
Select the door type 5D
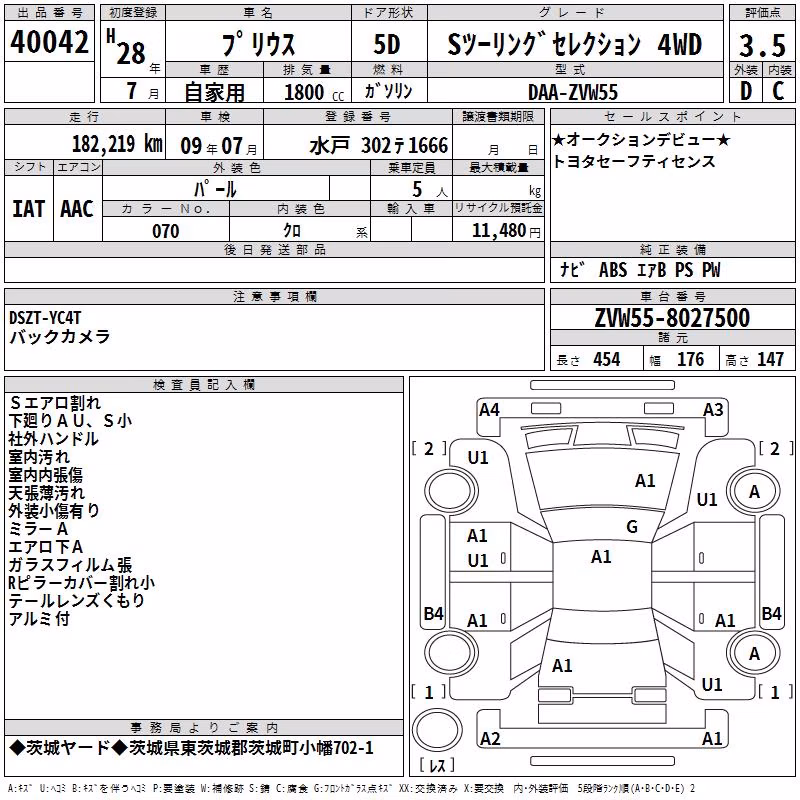click(x=387, y=44)
